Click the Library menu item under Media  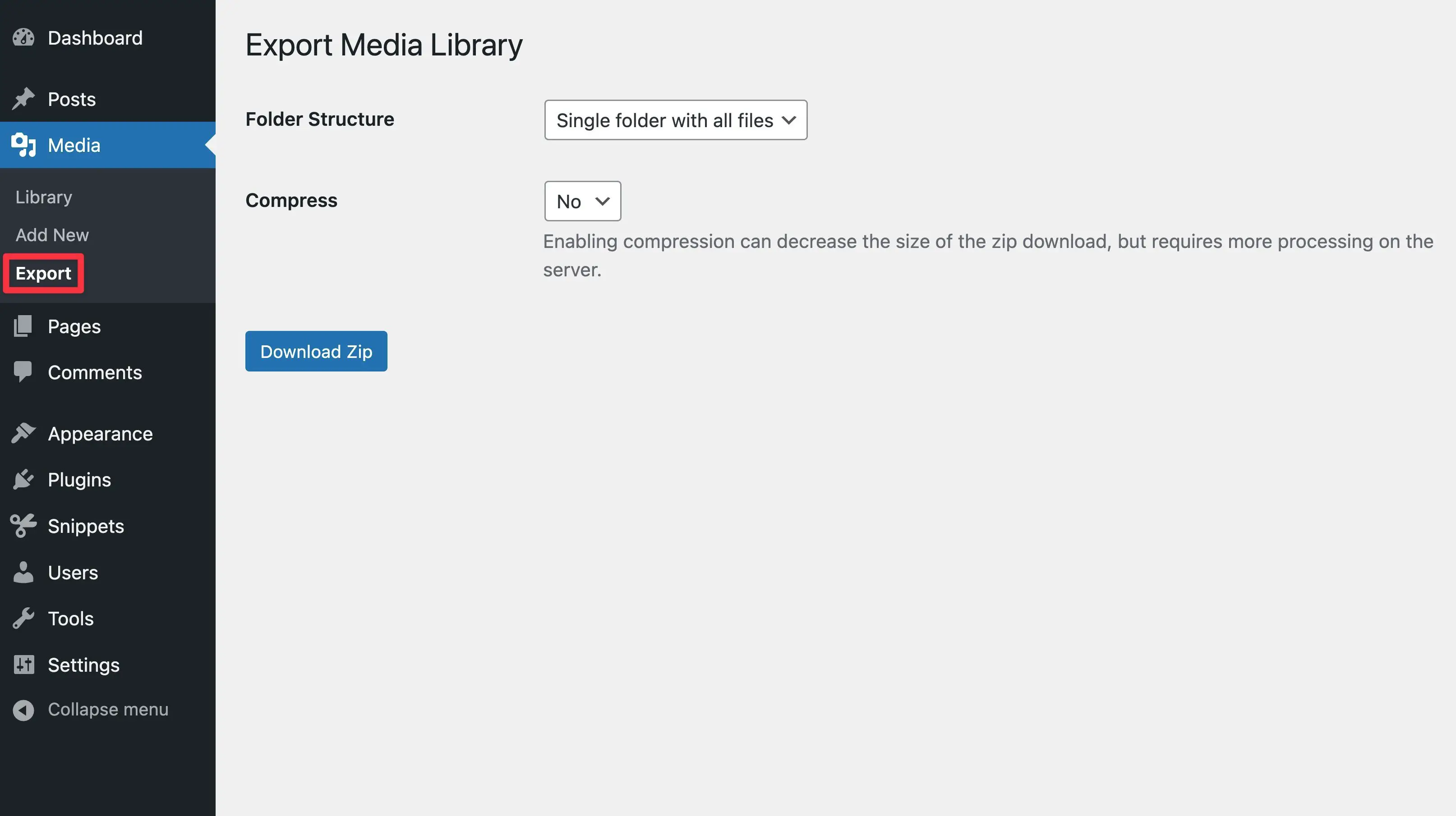tap(44, 196)
